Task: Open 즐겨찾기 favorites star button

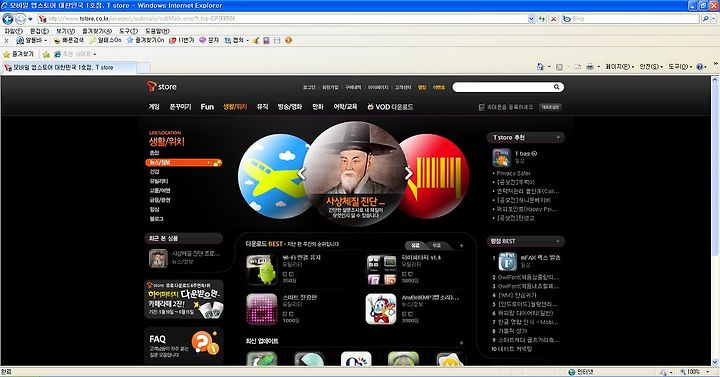Action: tap(18, 54)
